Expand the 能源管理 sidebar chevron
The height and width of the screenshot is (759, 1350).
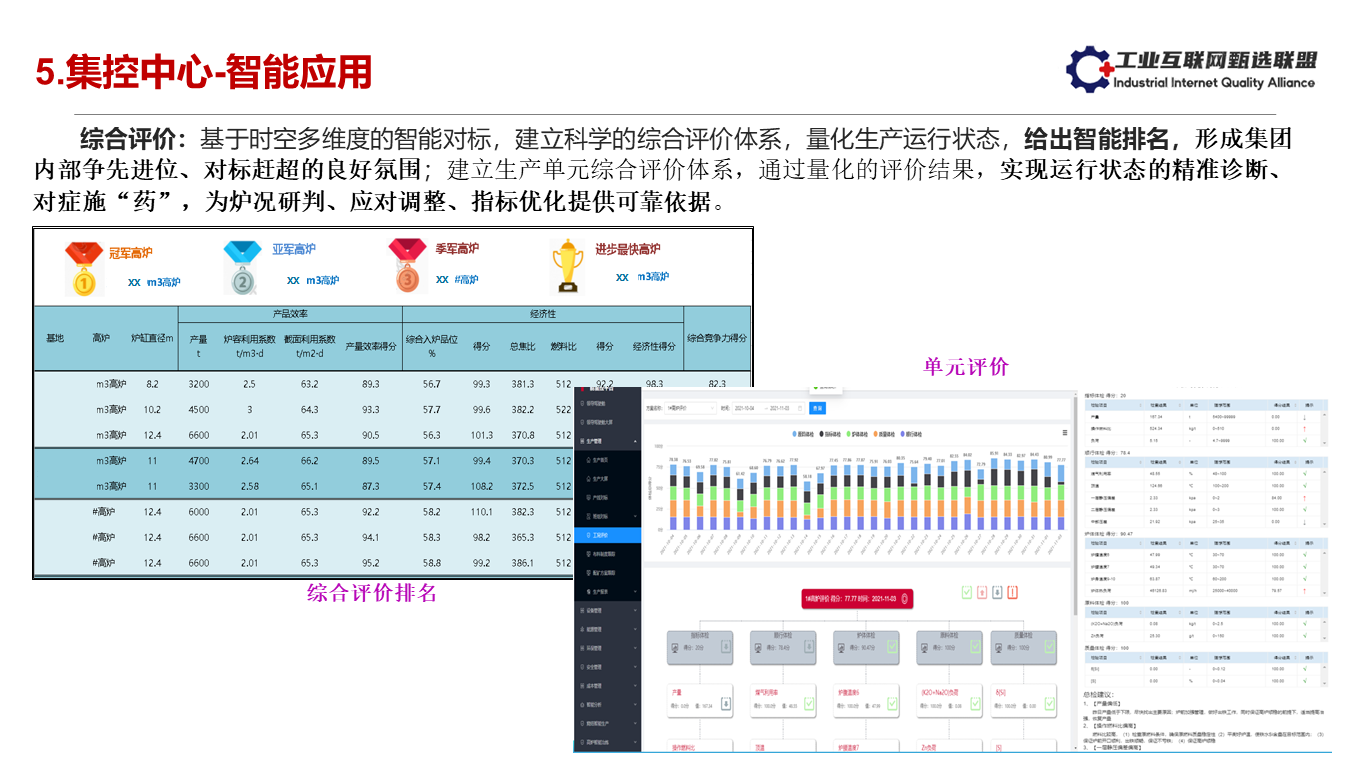(635, 629)
